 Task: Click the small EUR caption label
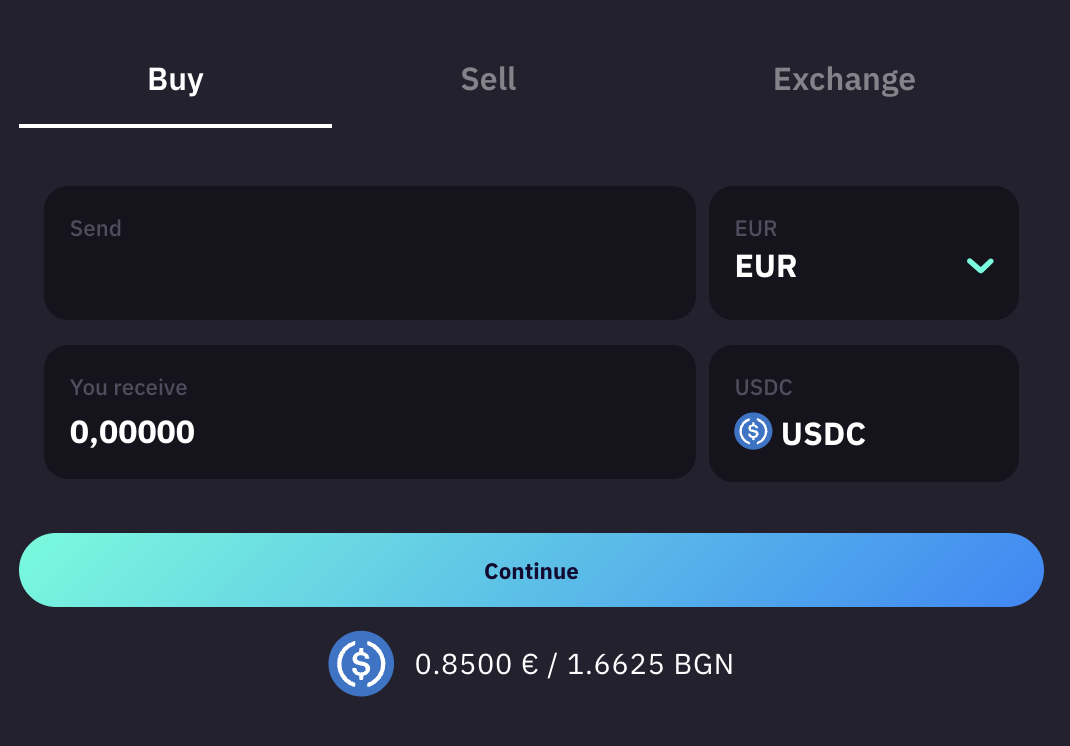tap(756, 229)
